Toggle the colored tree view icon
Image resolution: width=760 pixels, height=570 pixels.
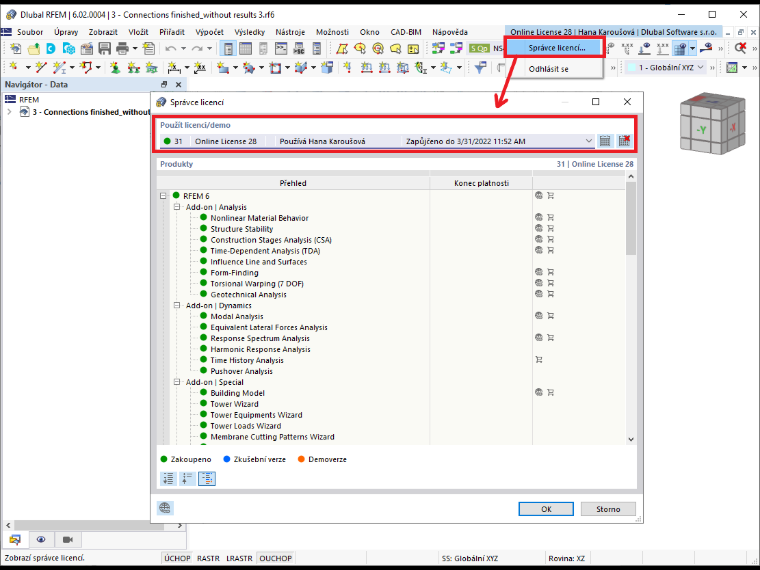[207, 479]
